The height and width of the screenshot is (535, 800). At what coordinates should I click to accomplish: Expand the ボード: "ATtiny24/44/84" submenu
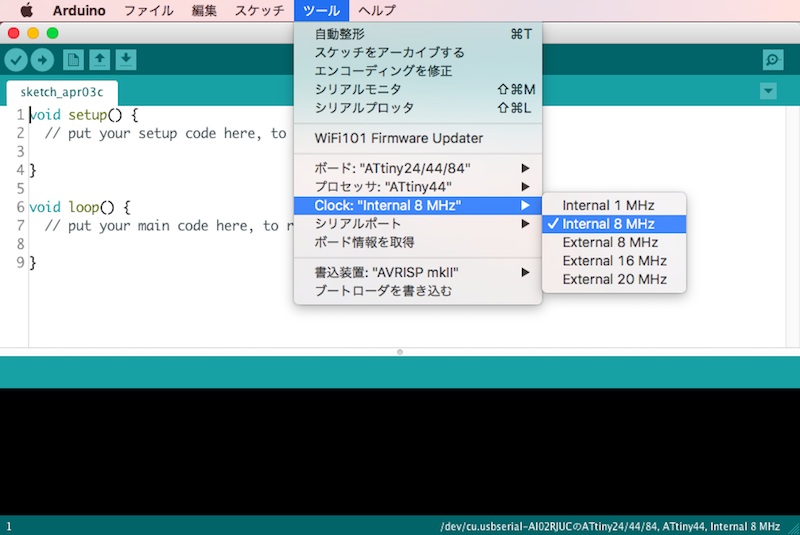click(418, 168)
